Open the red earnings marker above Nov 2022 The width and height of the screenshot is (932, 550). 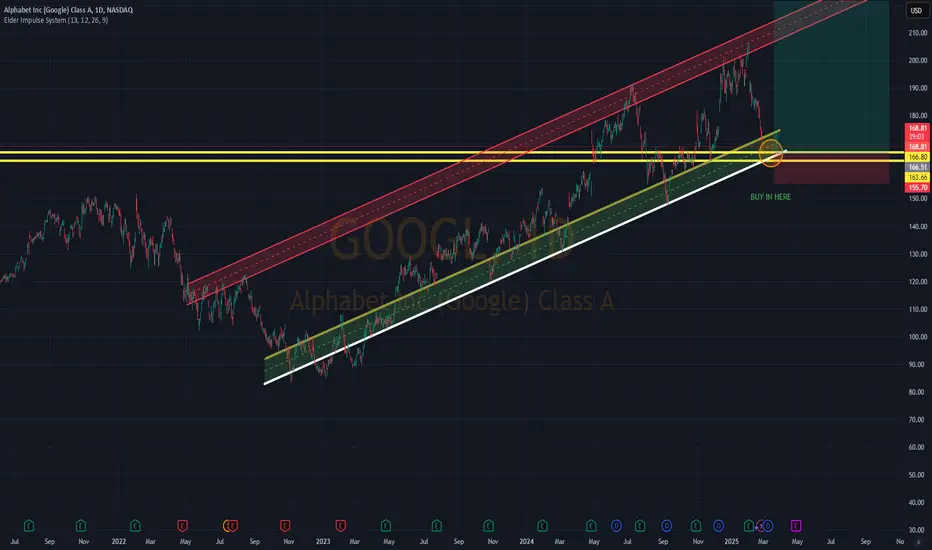pos(285,526)
